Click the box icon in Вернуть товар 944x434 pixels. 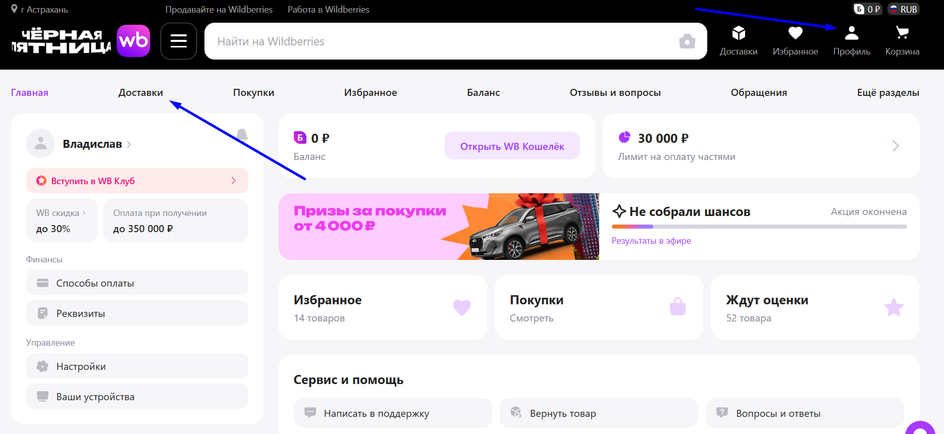(516, 413)
